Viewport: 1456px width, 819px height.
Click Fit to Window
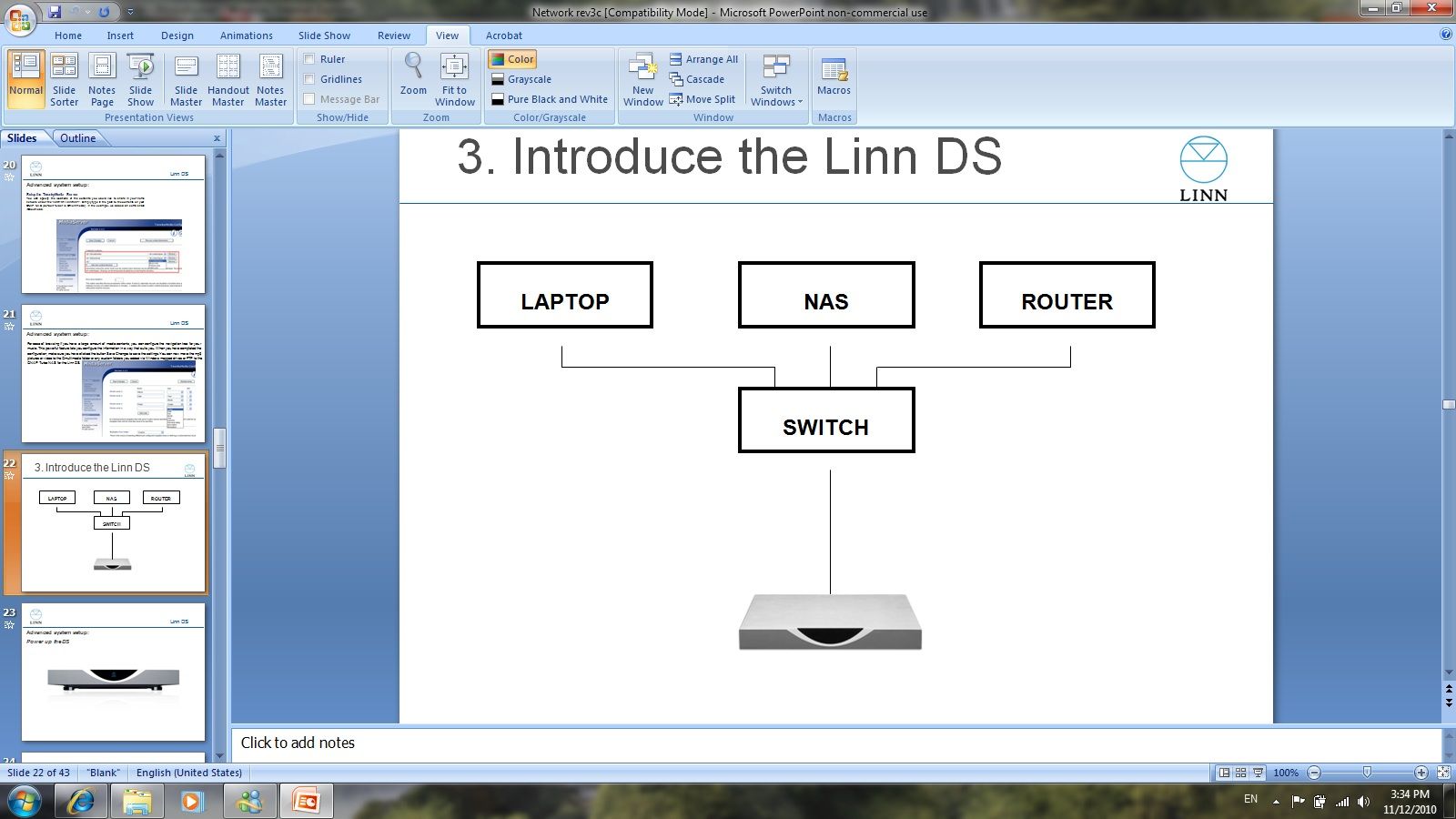[x=455, y=79]
